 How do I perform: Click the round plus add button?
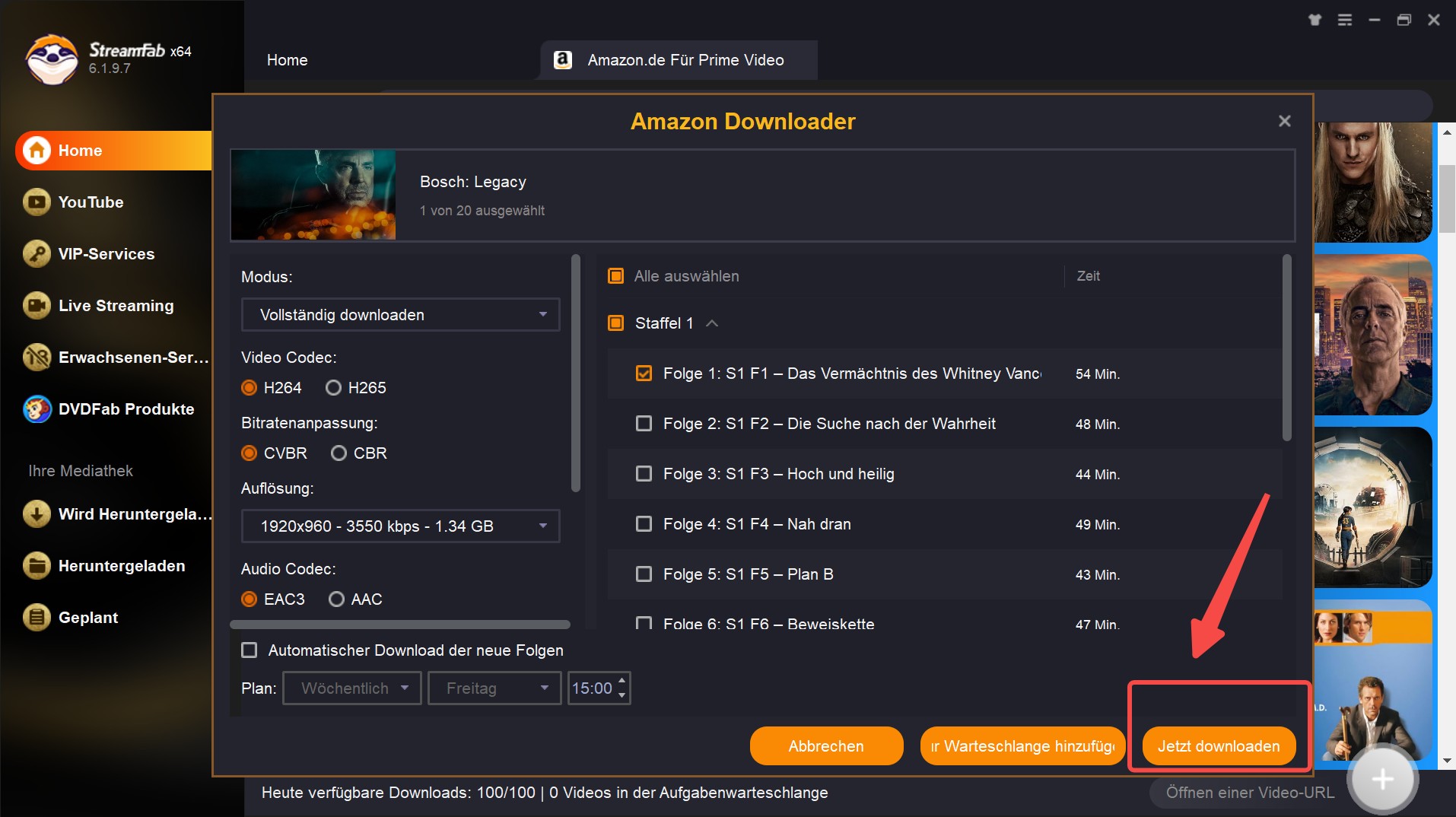pos(1382,779)
